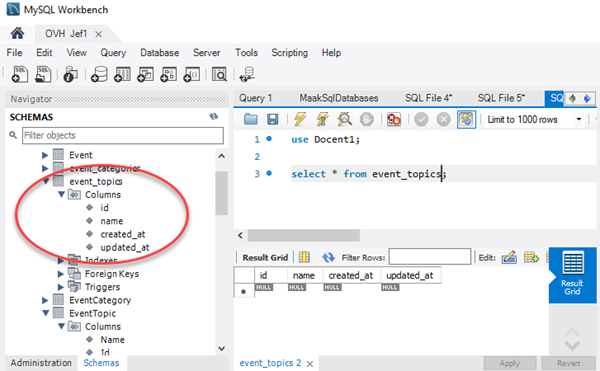Click the Apply button
This screenshot has height=371, width=600.
509,363
